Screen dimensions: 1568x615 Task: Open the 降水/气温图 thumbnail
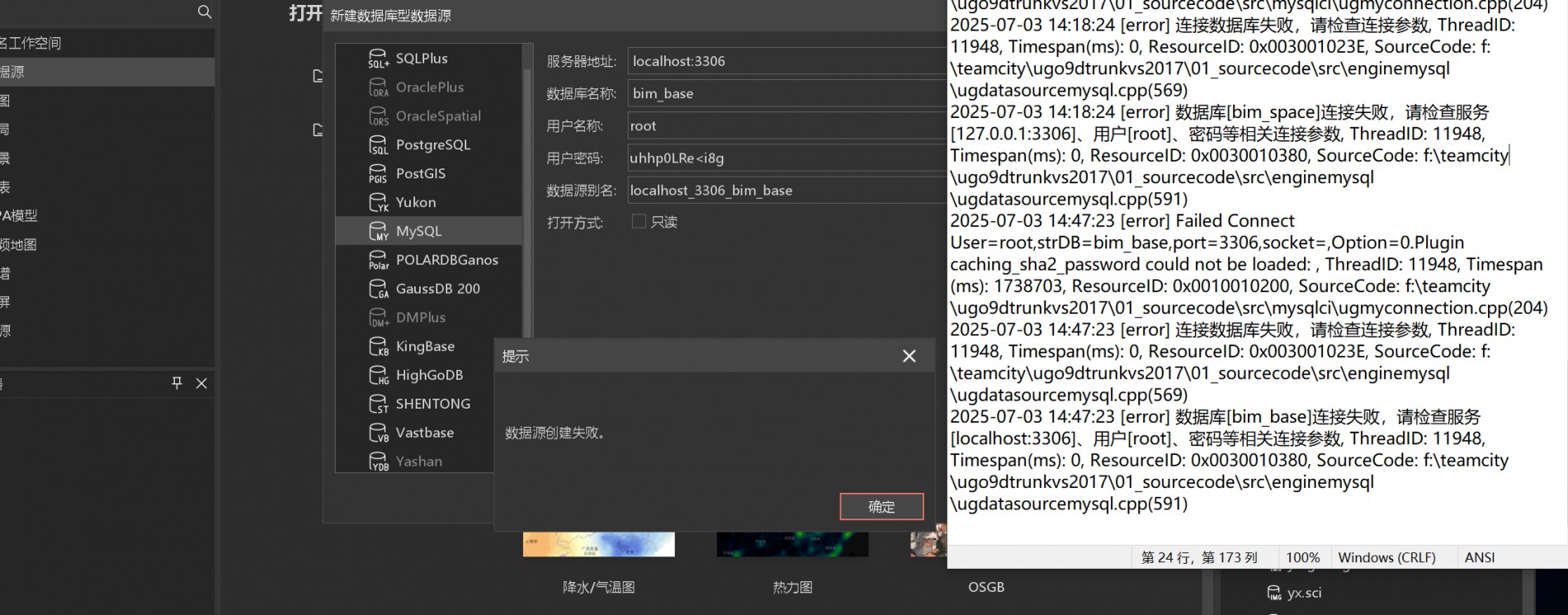(x=598, y=544)
